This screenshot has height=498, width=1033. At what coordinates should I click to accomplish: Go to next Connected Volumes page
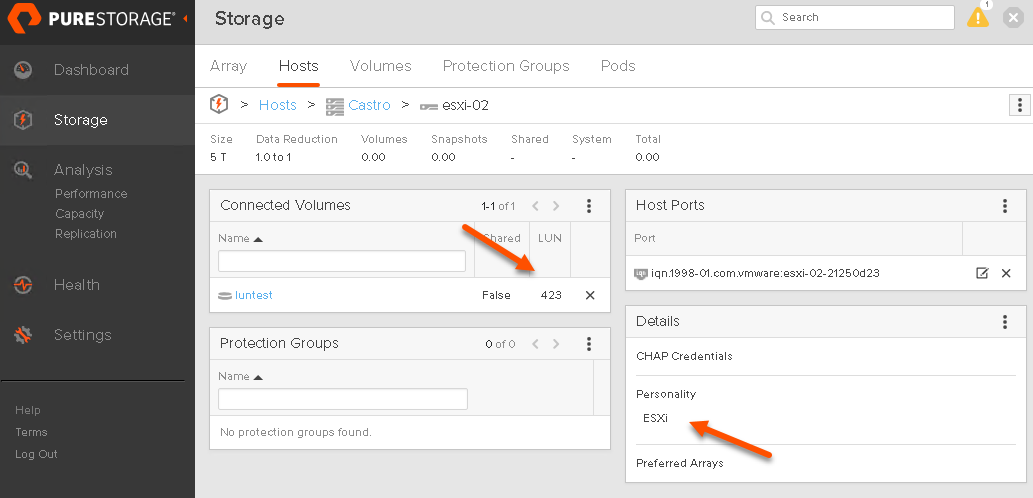[556, 206]
